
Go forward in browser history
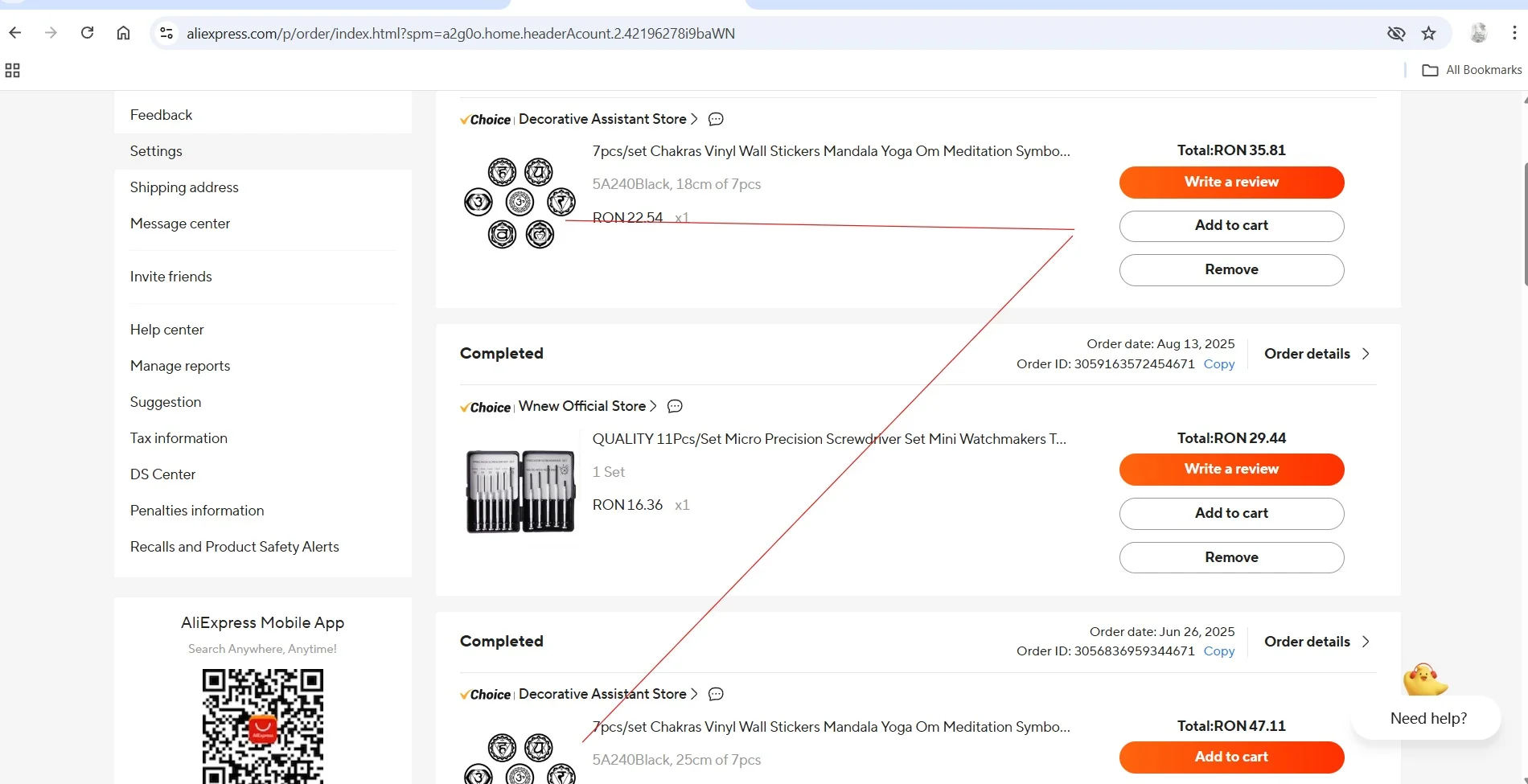51,33
